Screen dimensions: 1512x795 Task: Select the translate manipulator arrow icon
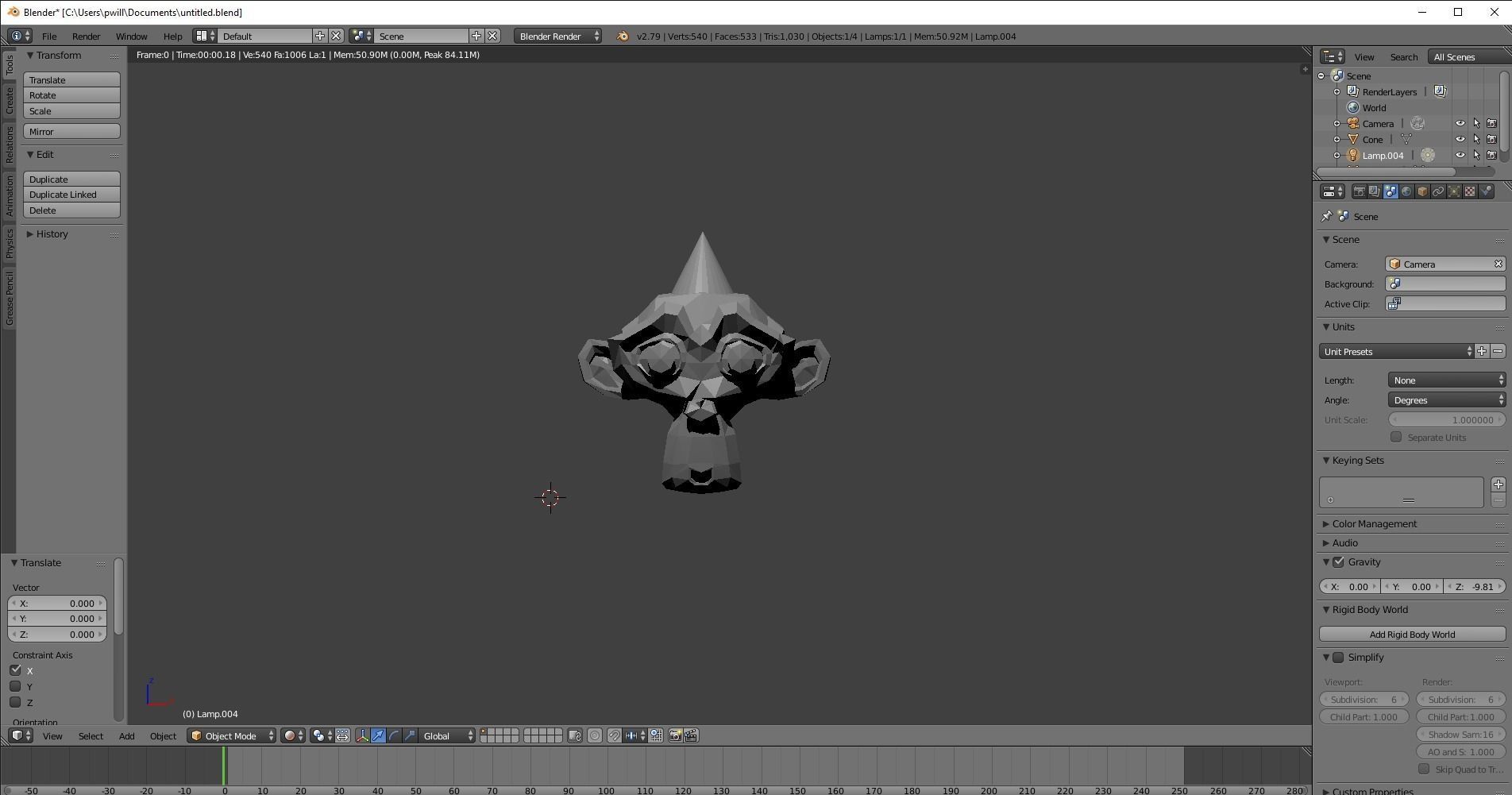(x=378, y=735)
